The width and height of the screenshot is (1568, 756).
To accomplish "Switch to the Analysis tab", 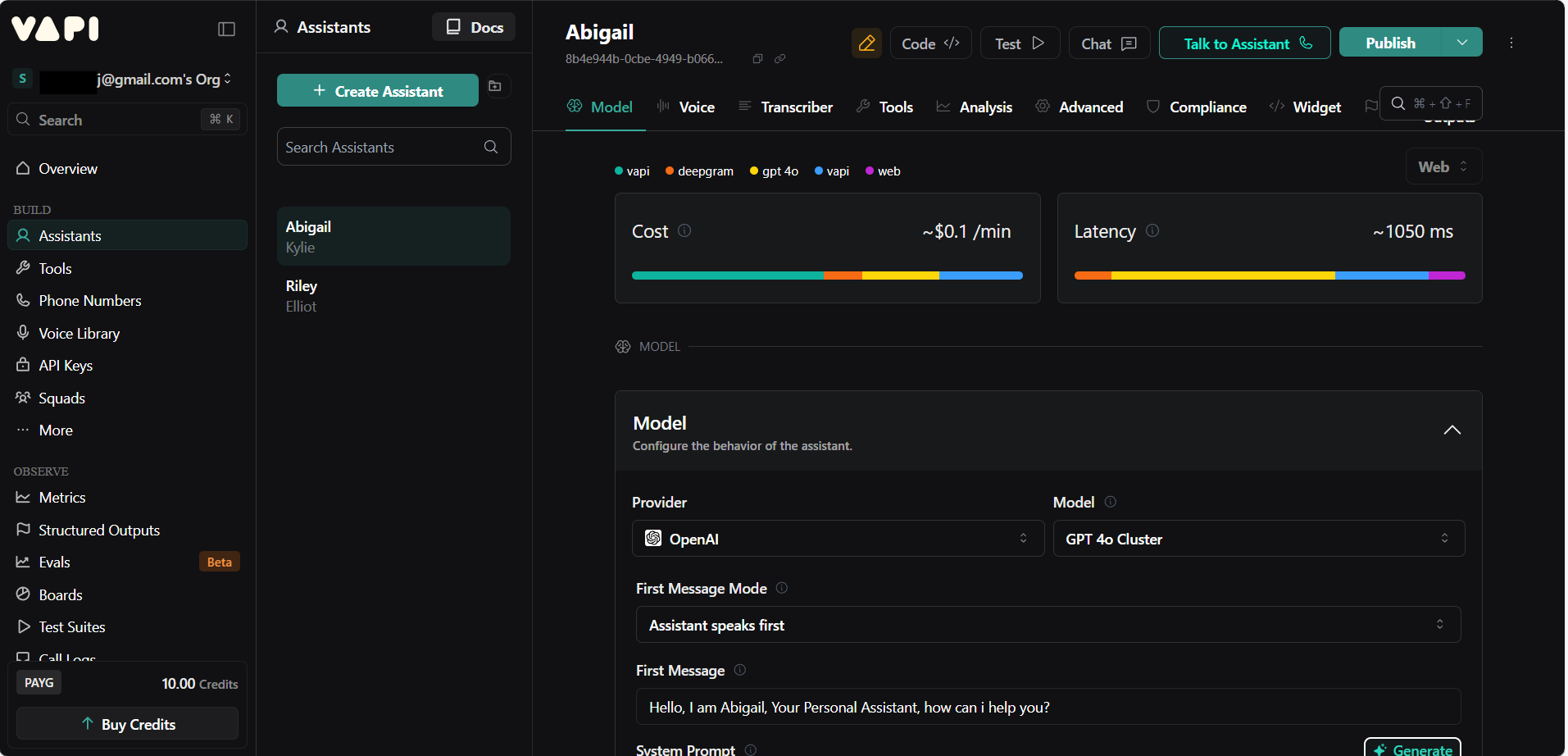I will click(974, 107).
